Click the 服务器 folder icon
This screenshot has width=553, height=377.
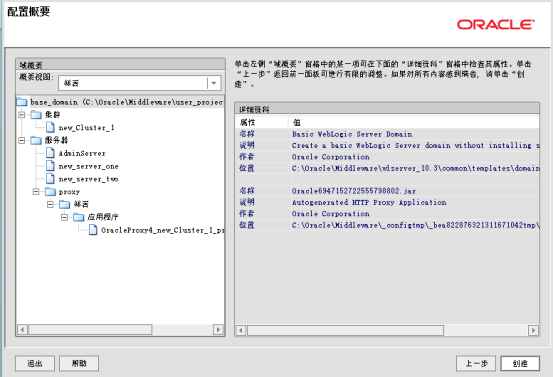36,140
